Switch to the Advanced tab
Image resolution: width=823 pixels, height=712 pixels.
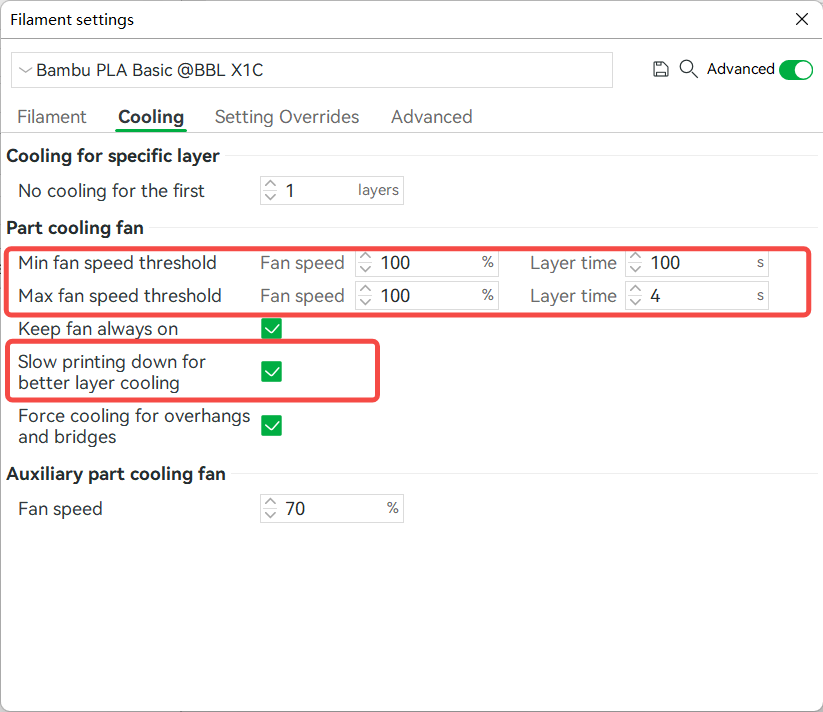tap(431, 117)
